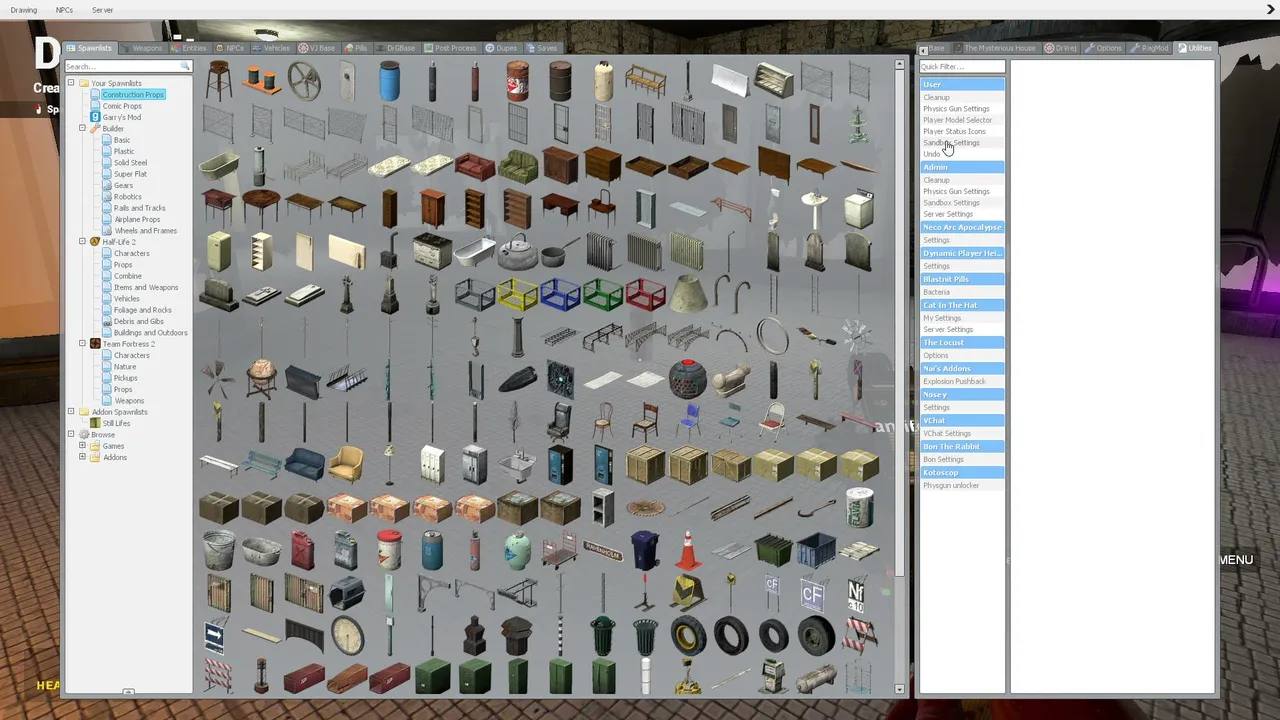Collapse the Half-Life 2 tree node
Viewport: 1280px width, 720px height.
(82, 242)
